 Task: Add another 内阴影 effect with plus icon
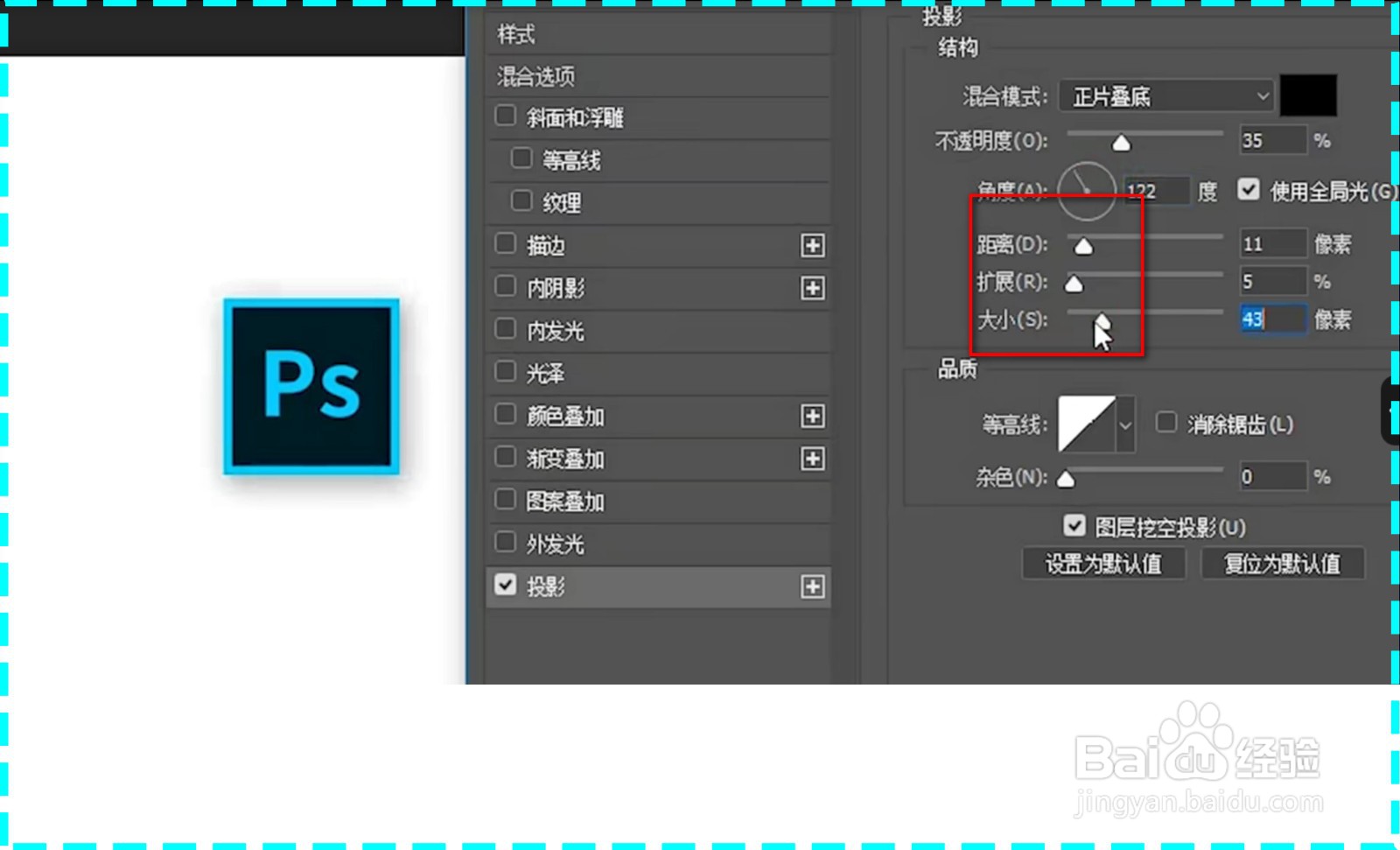[813, 288]
